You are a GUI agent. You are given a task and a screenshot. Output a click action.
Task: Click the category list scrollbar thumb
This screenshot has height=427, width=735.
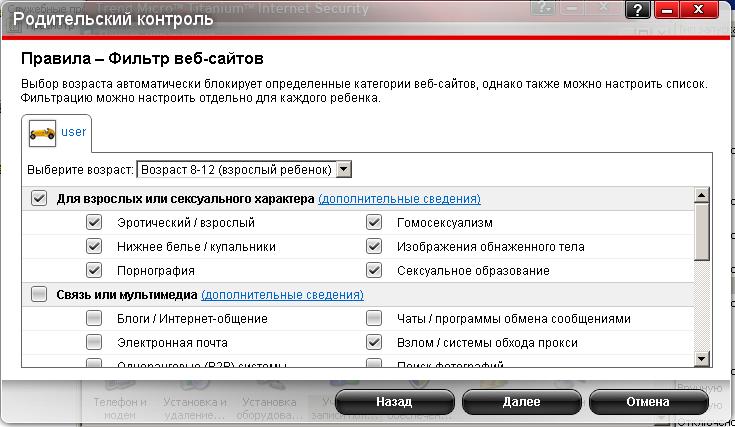point(701,232)
